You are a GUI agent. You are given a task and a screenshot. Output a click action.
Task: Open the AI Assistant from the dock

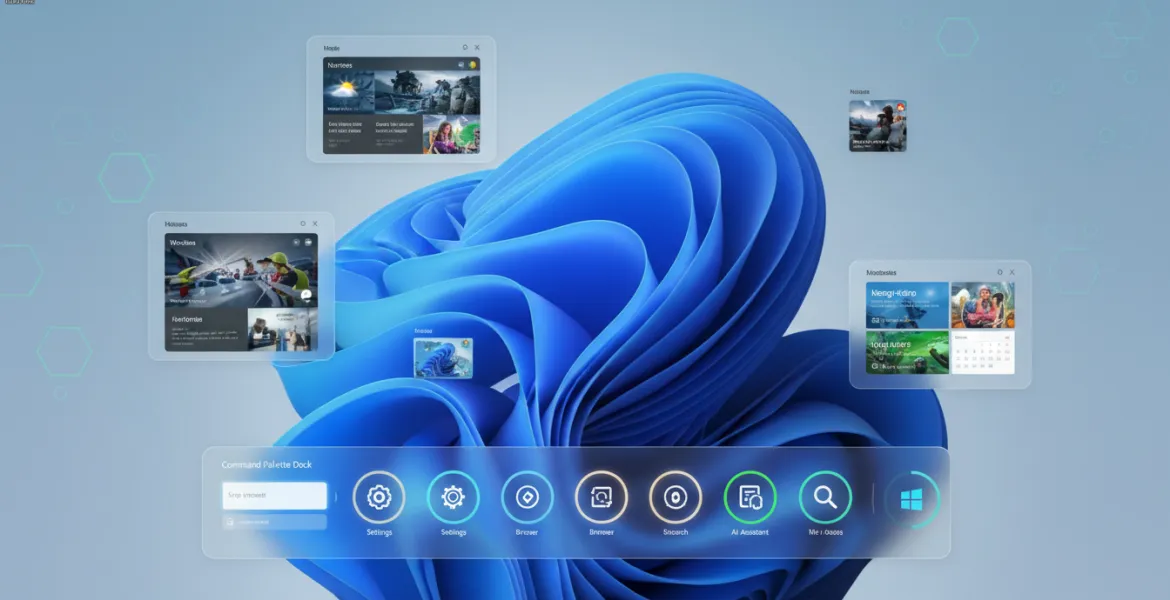point(749,495)
